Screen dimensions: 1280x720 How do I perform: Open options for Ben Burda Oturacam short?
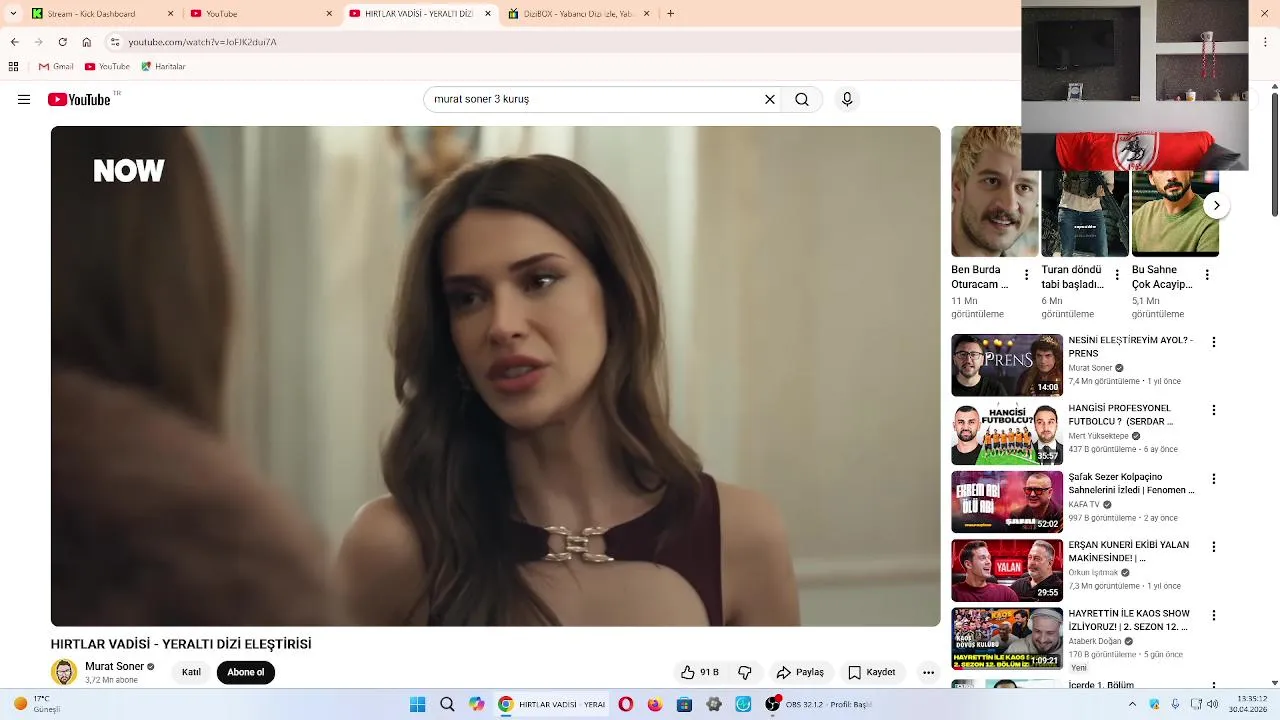point(1026,274)
